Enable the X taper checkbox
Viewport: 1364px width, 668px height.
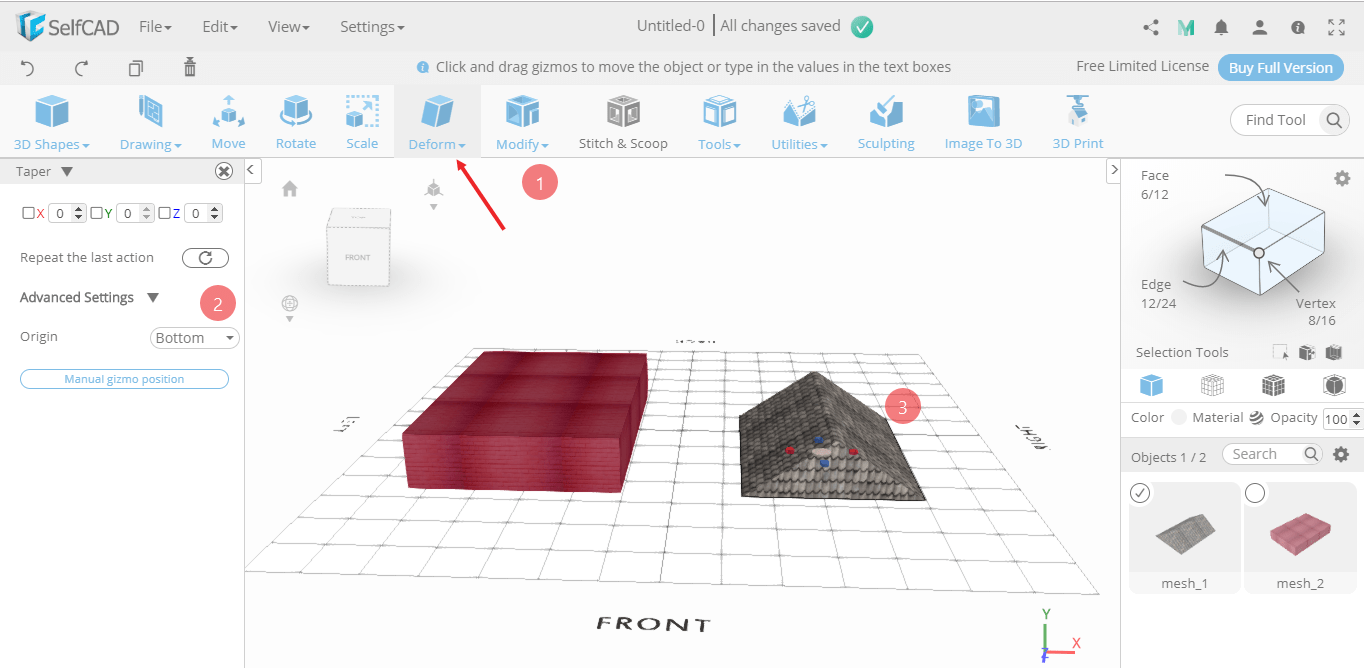pyautogui.click(x=29, y=212)
